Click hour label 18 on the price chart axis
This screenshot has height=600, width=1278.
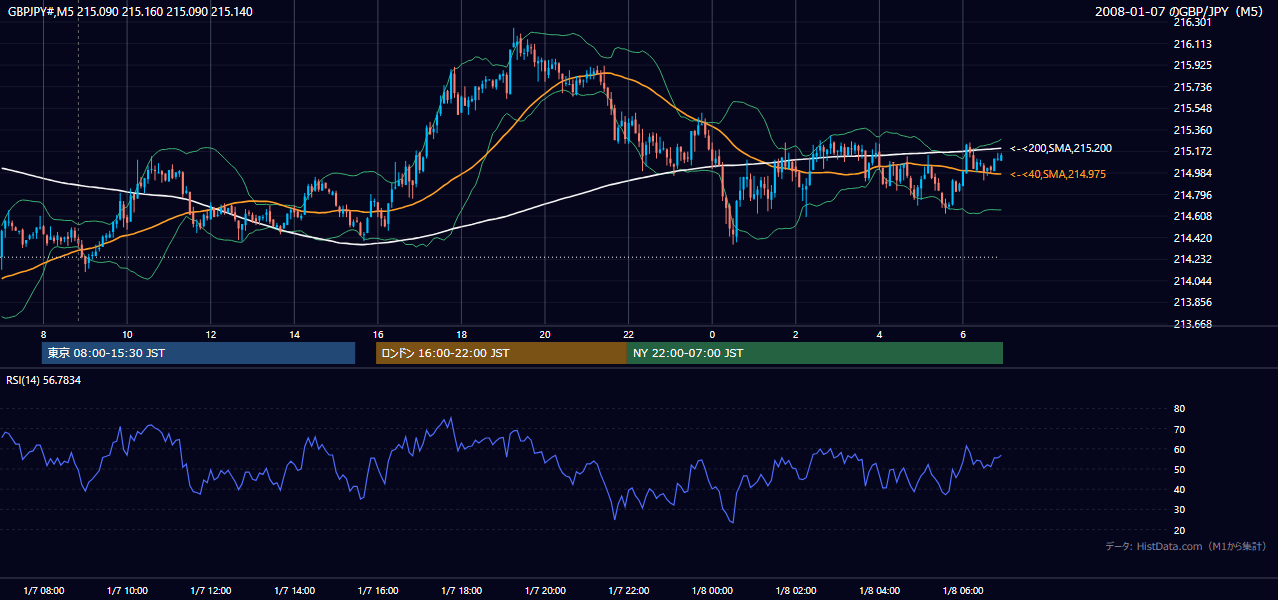click(x=461, y=334)
